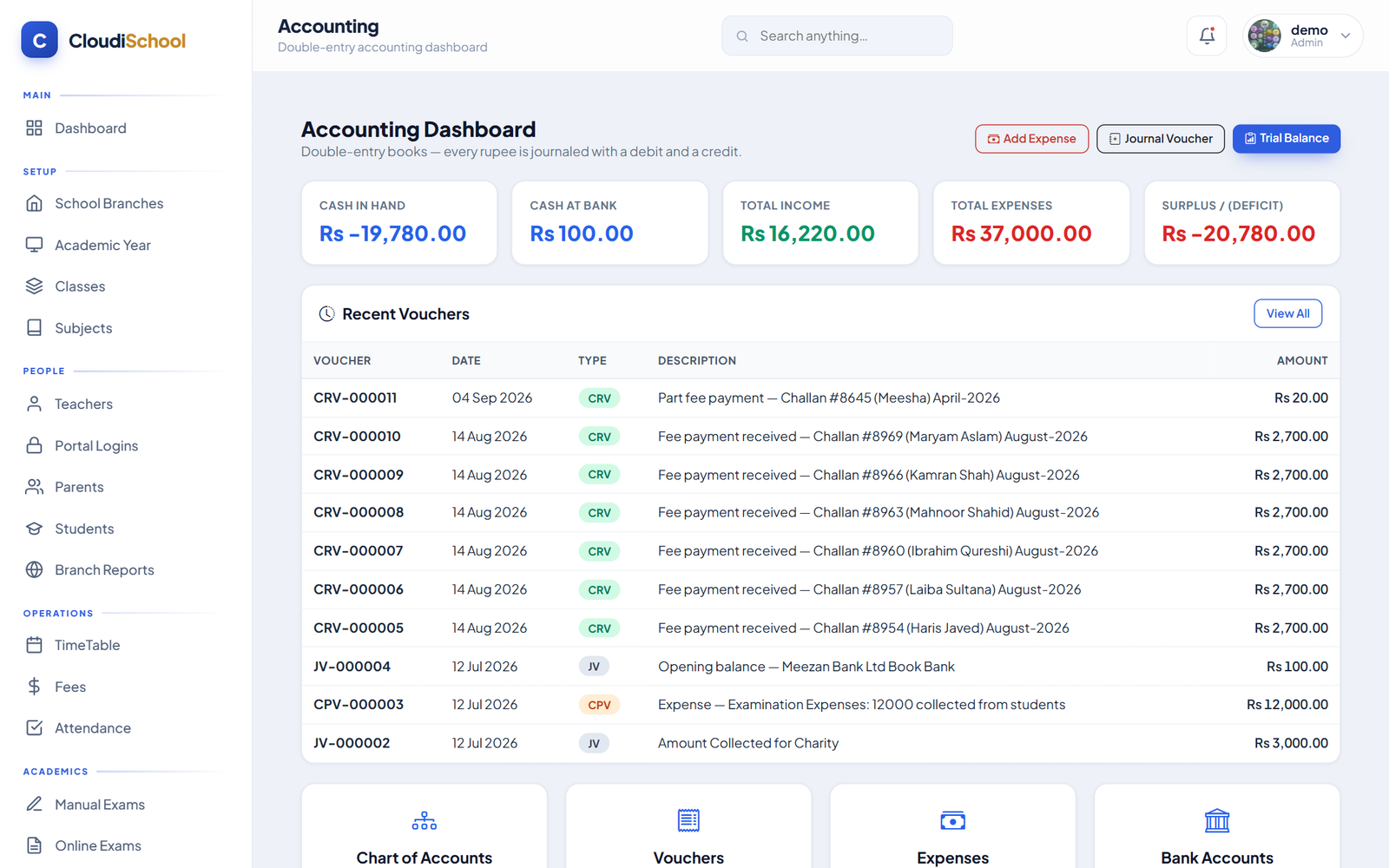Image resolution: width=1389 pixels, height=868 pixels.
Task: Click voucher number JV-000004
Action: point(352,667)
